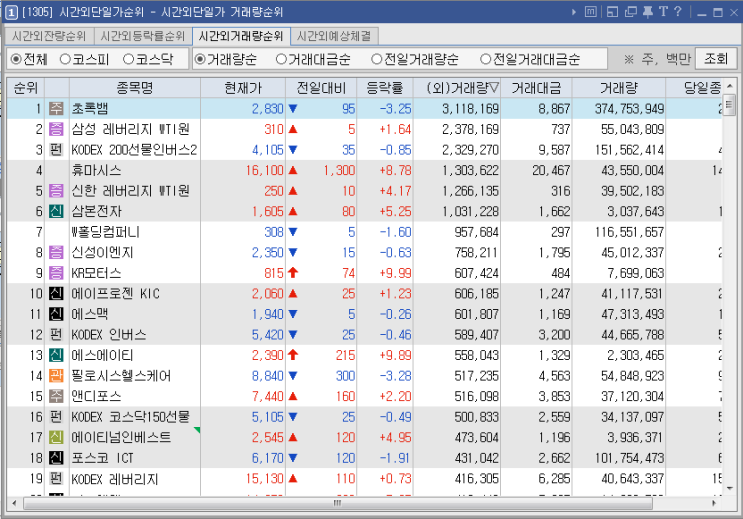The height and width of the screenshot is (519, 743).
Task: Click the black 신 badge beside 에이프로젠 KIC
Action: [56, 294]
